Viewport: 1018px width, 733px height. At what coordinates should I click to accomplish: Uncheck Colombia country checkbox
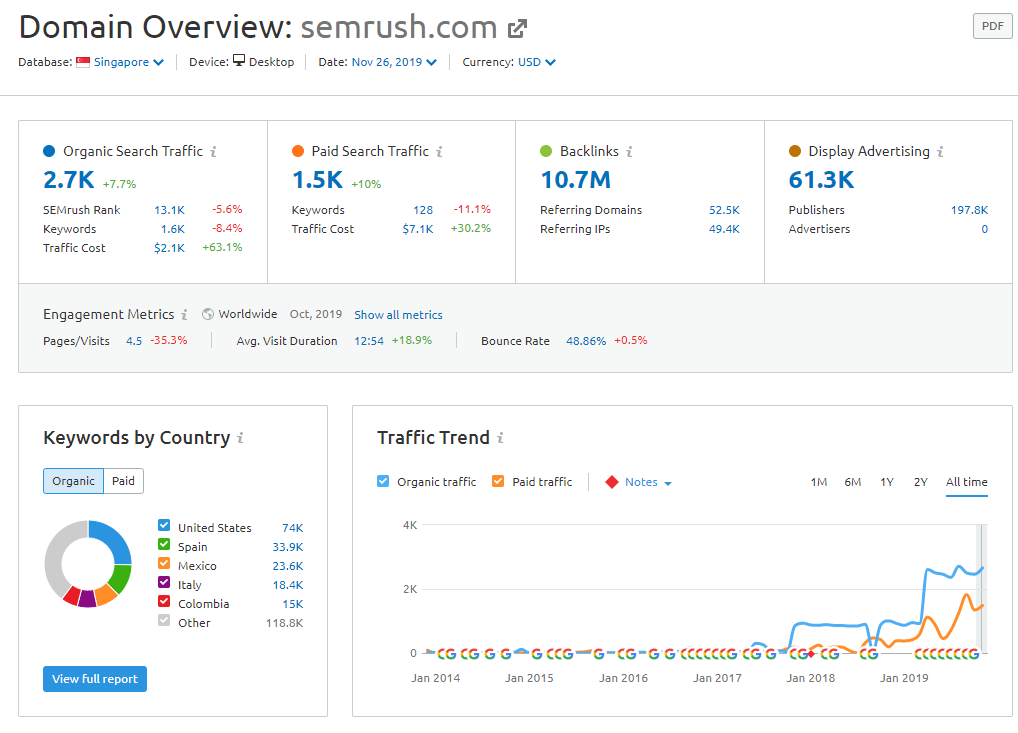tap(164, 601)
